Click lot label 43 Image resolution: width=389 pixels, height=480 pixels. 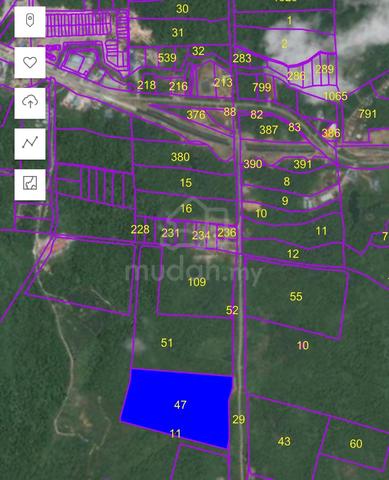284,441
